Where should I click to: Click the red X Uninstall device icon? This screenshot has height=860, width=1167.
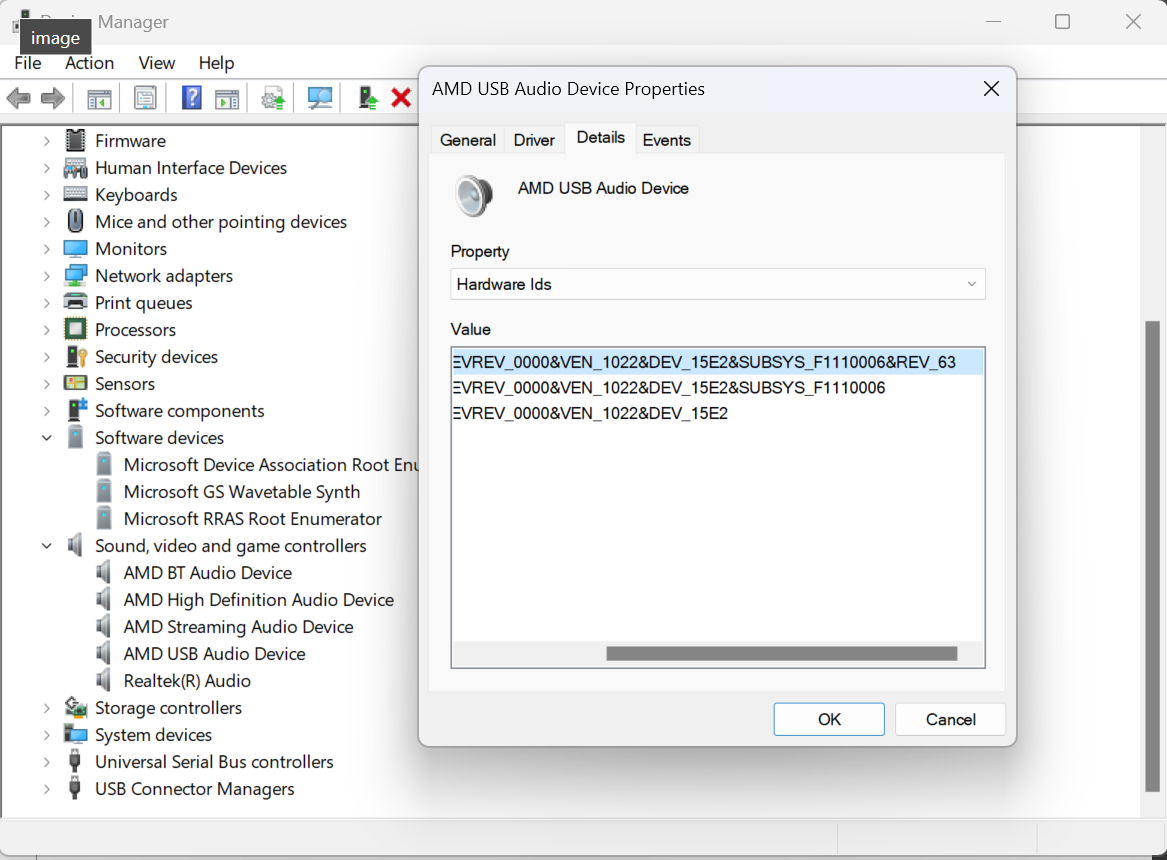click(x=401, y=97)
